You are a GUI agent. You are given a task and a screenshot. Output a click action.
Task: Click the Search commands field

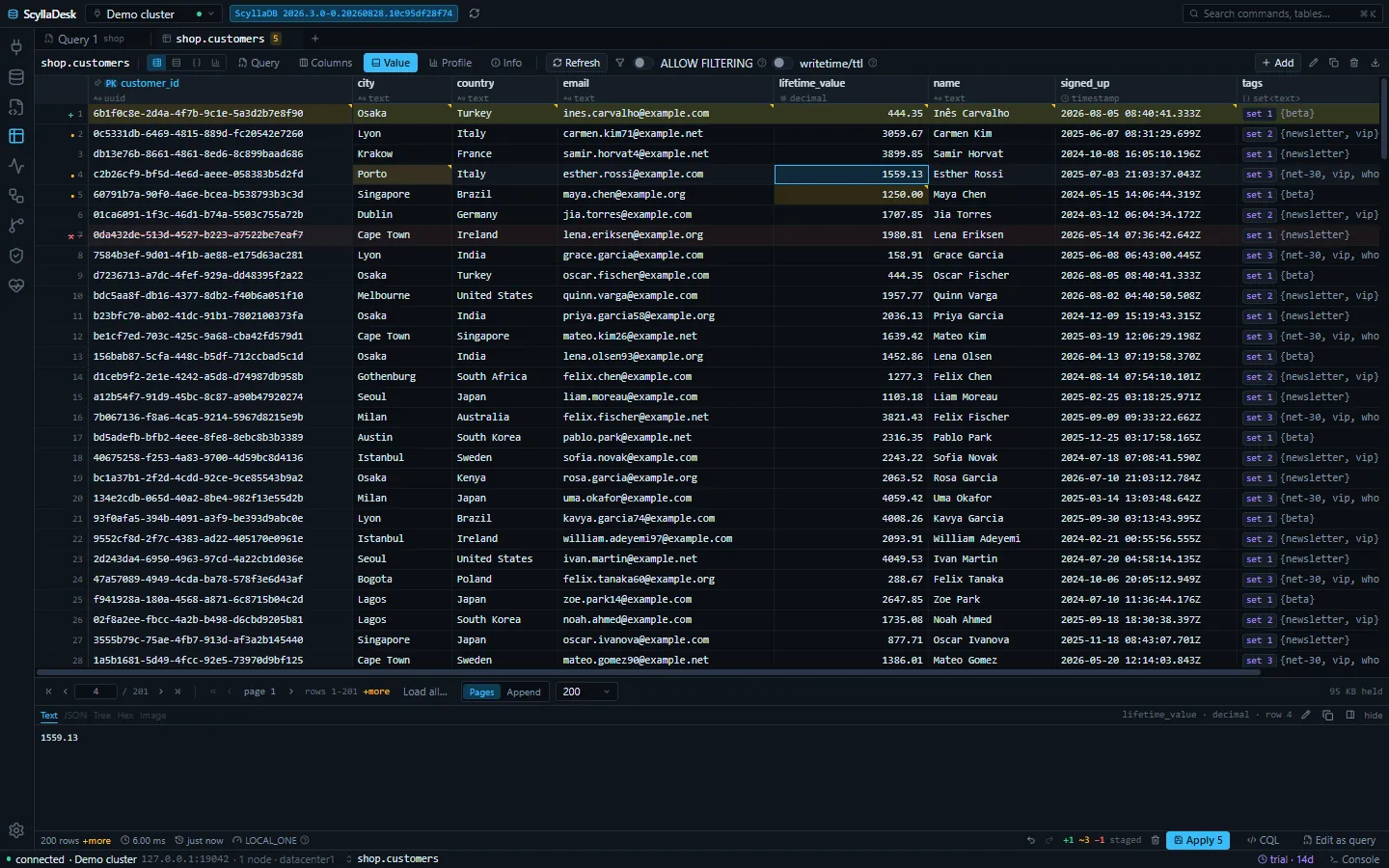(1282, 14)
